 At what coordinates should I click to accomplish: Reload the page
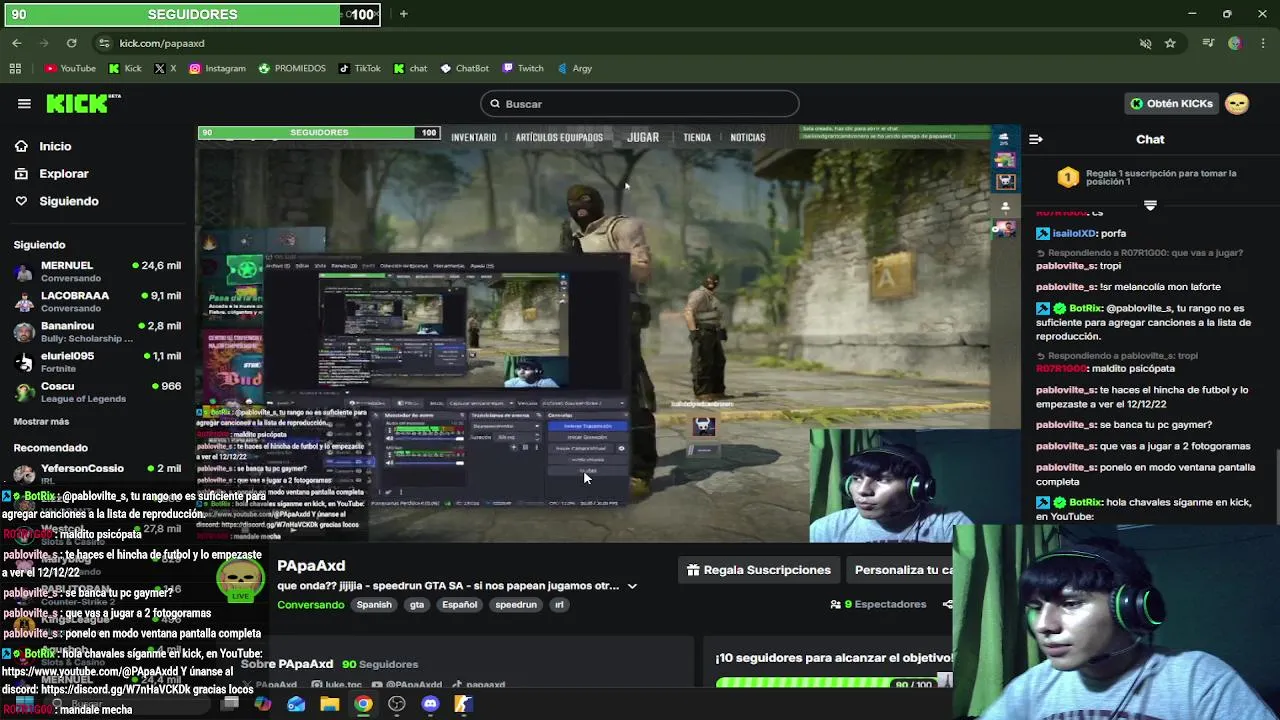(x=71, y=43)
